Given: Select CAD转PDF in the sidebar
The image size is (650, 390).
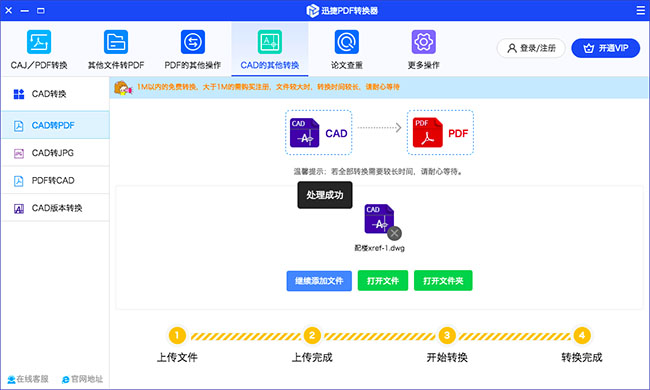Looking at the screenshot, I should tap(55, 125).
